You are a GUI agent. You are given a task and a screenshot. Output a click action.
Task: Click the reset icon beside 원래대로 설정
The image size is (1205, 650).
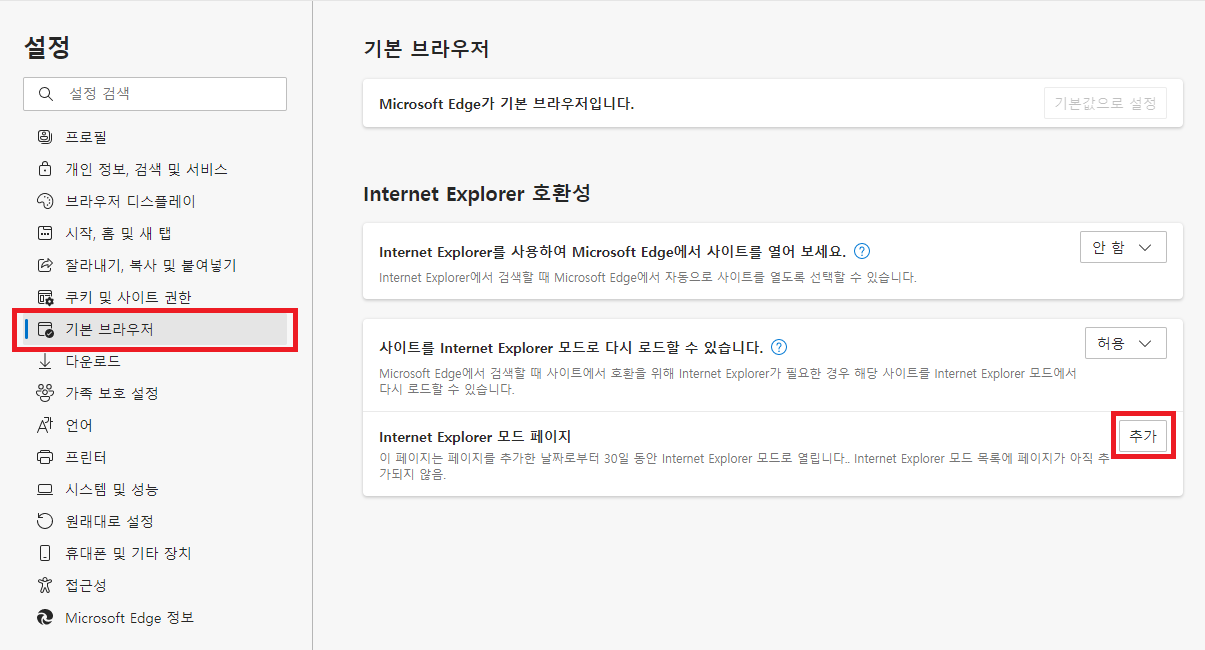44,521
